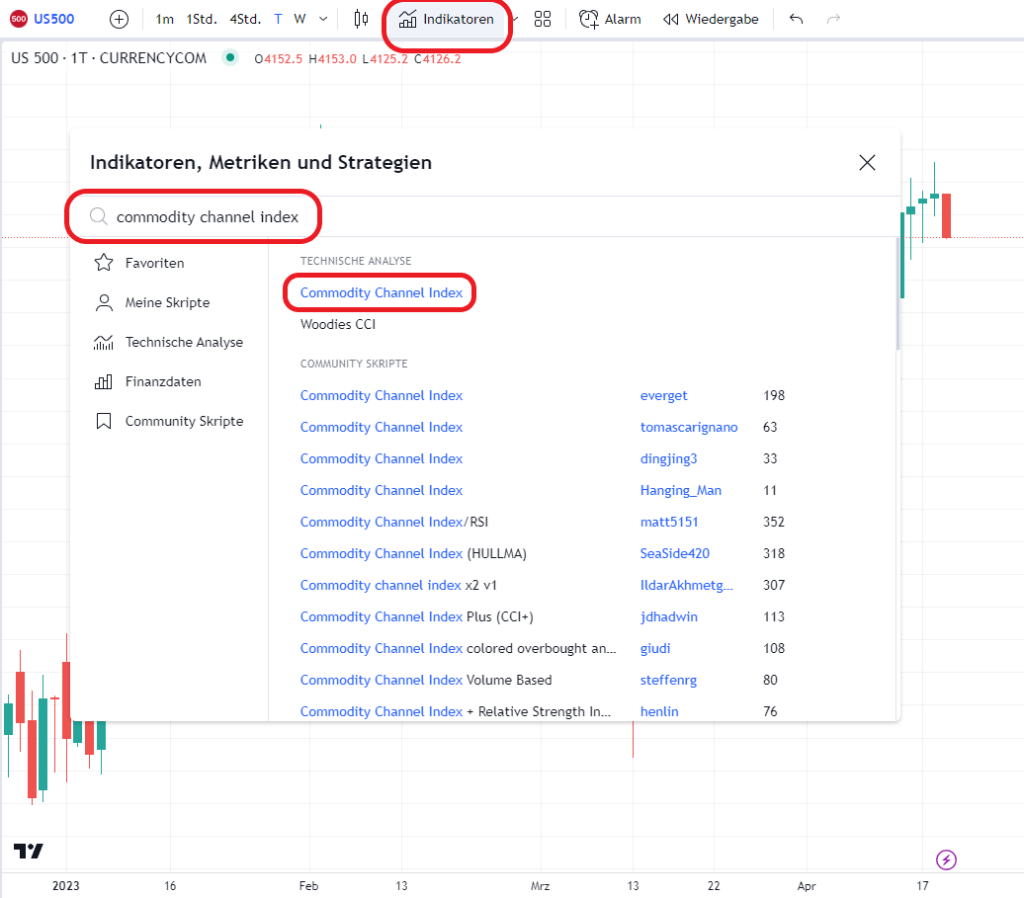
Task: Open the candlestick chart type selector
Action: (x=361, y=19)
